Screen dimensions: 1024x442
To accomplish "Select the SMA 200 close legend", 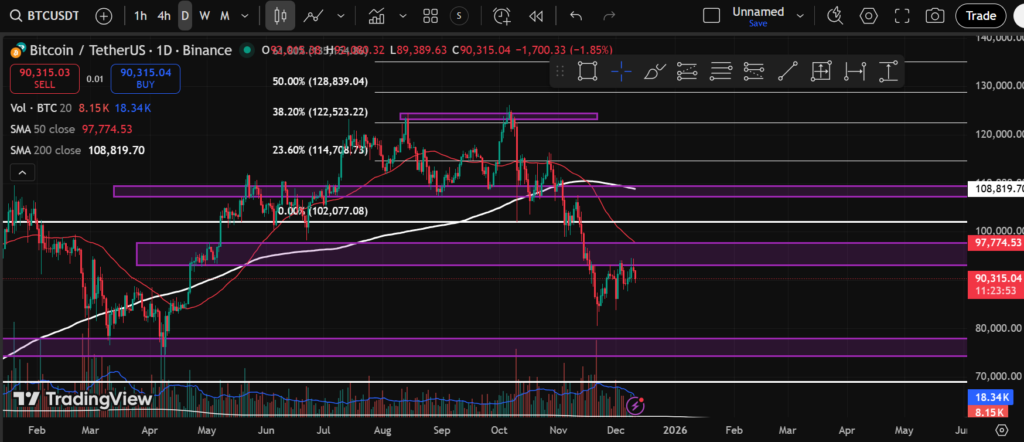I will point(46,150).
